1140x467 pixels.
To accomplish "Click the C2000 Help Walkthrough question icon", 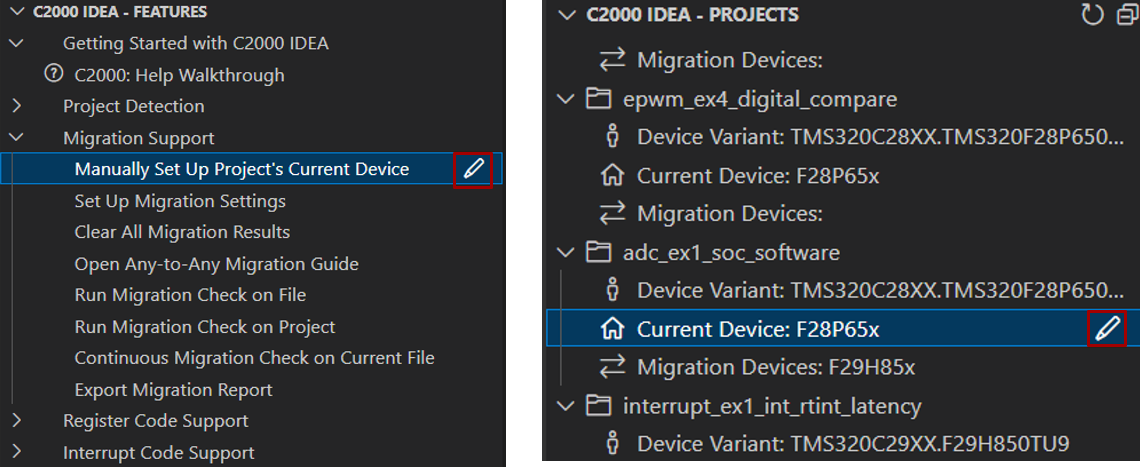I will [53, 75].
